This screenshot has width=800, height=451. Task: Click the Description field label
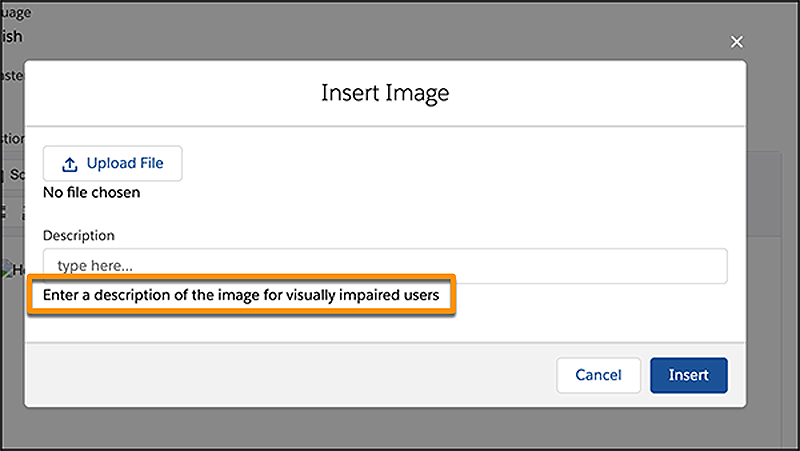[79, 235]
